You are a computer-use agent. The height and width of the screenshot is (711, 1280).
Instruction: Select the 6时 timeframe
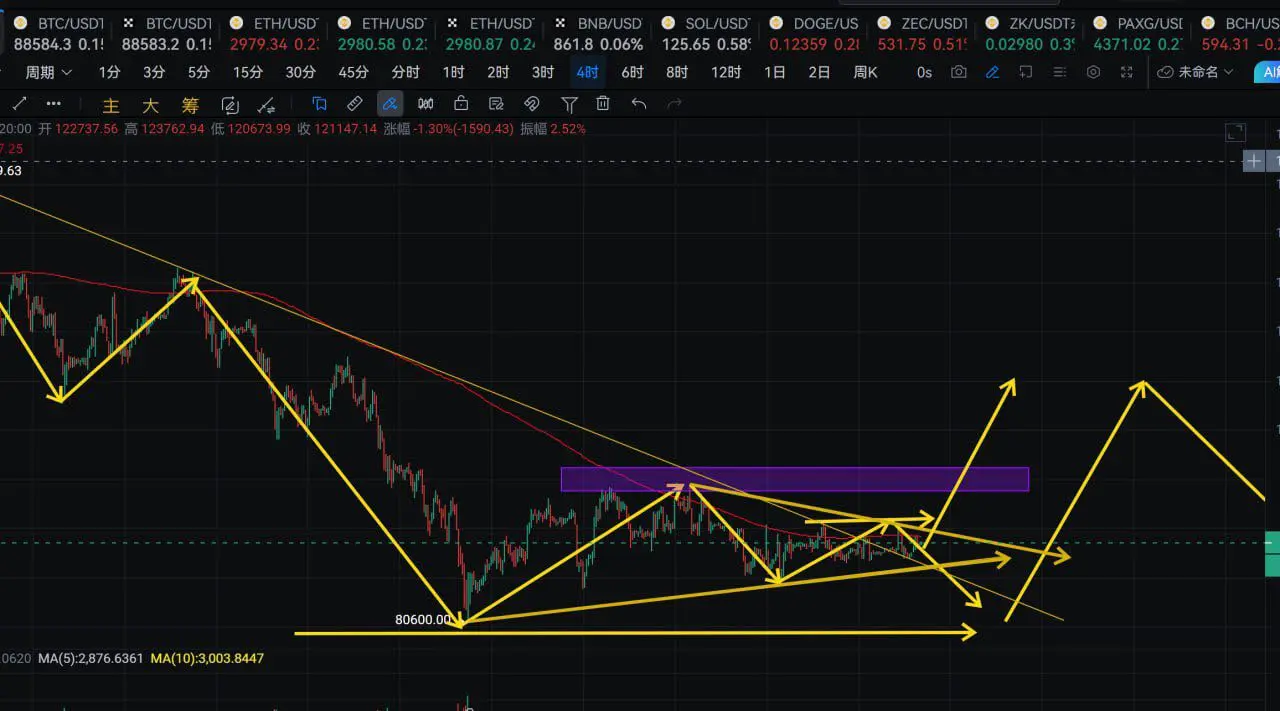[632, 72]
